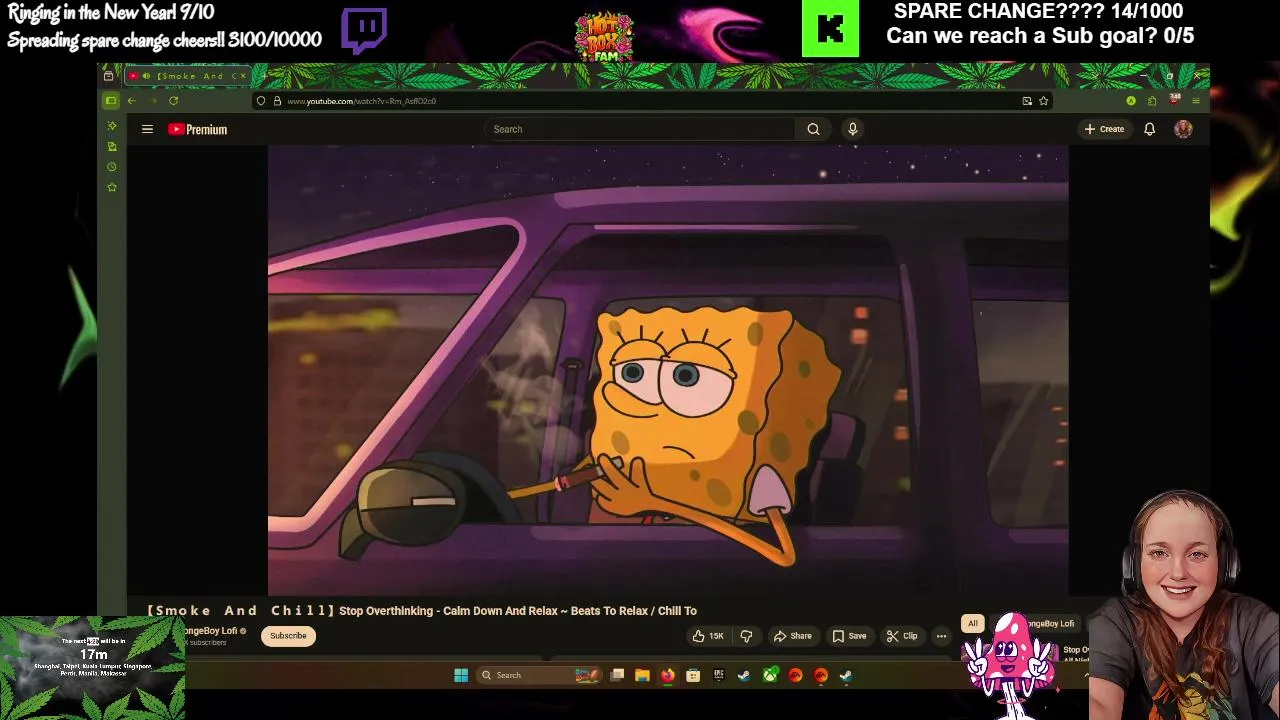Image resolution: width=1280 pixels, height=720 pixels.
Task: Click the YouTube search magnifier button
Action: coord(813,129)
